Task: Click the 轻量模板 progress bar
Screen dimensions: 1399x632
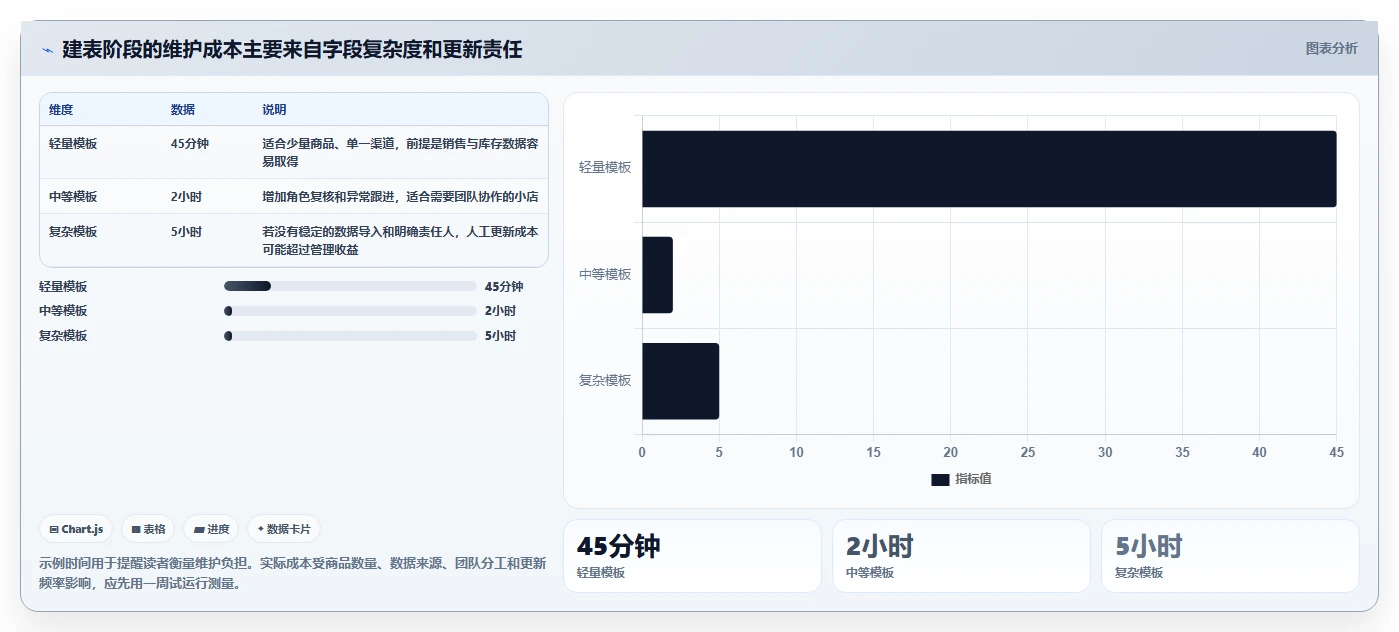Action: click(350, 286)
